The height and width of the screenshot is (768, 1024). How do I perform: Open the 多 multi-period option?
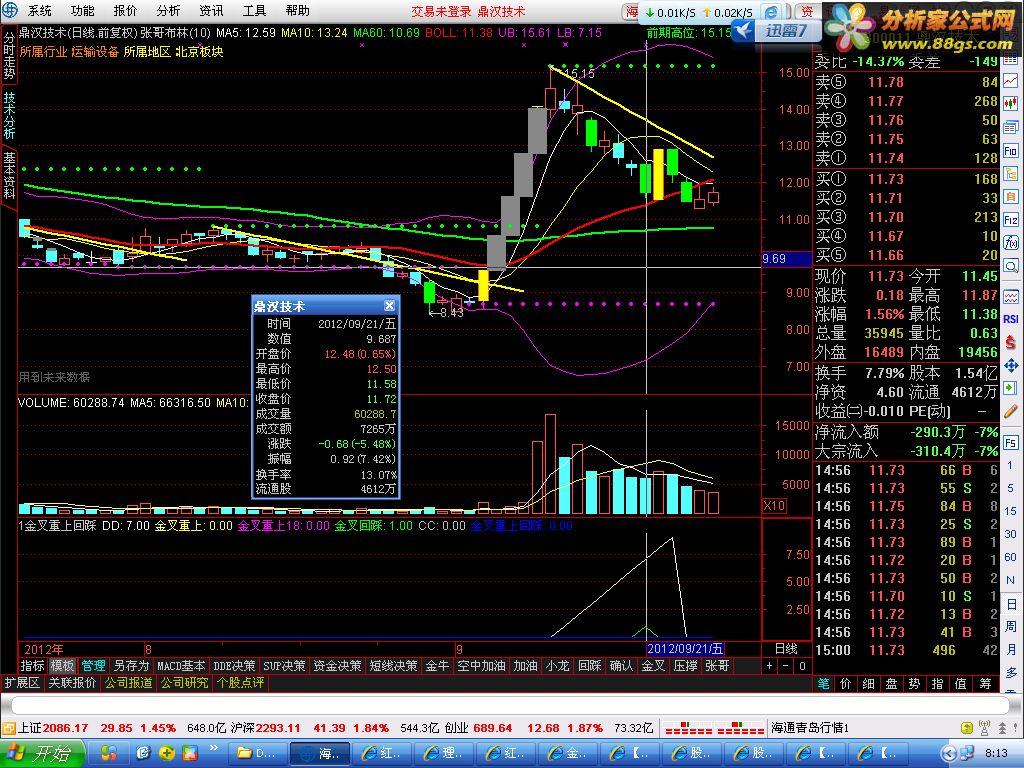click(x=1010, y=673)
